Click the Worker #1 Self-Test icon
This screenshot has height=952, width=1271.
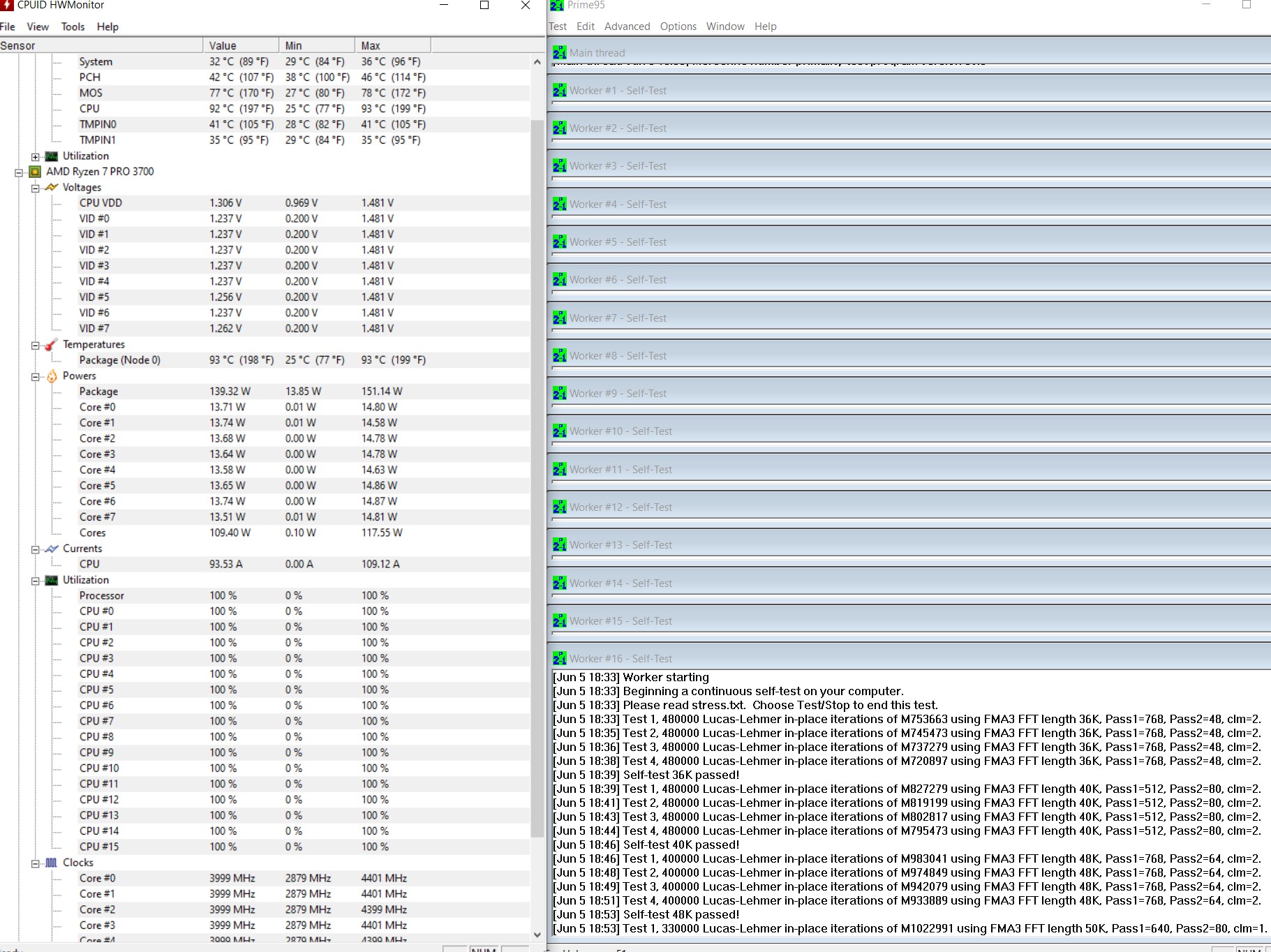tap(559, 90)
